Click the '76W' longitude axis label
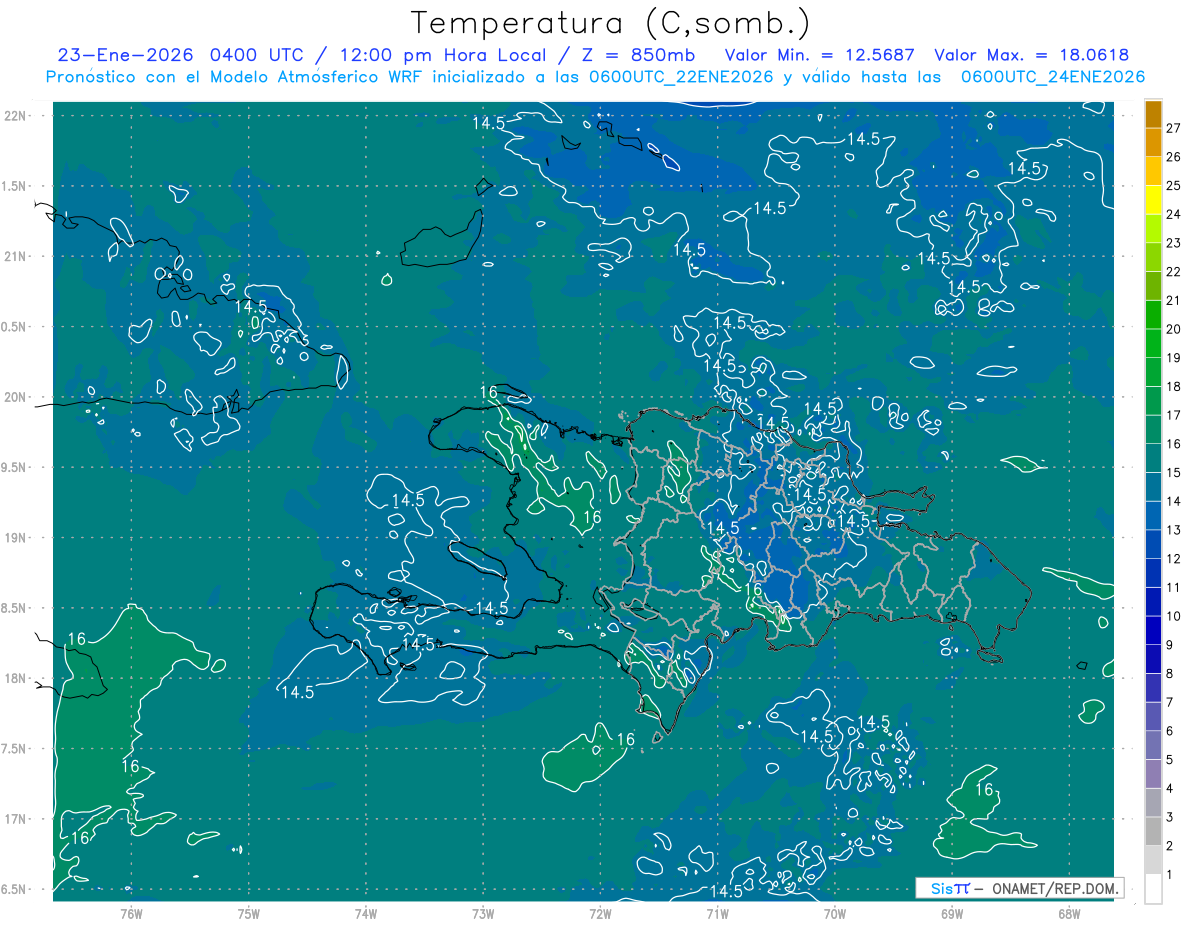 131,913
